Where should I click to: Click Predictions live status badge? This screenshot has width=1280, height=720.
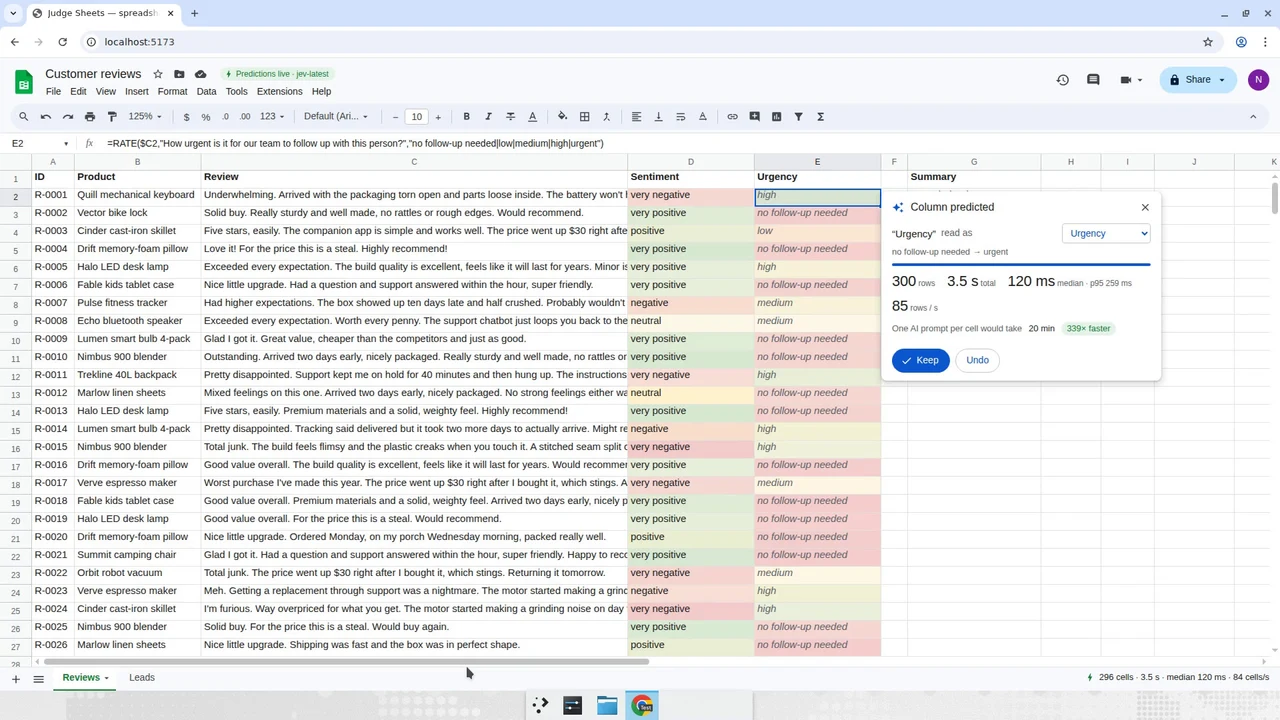277,74
